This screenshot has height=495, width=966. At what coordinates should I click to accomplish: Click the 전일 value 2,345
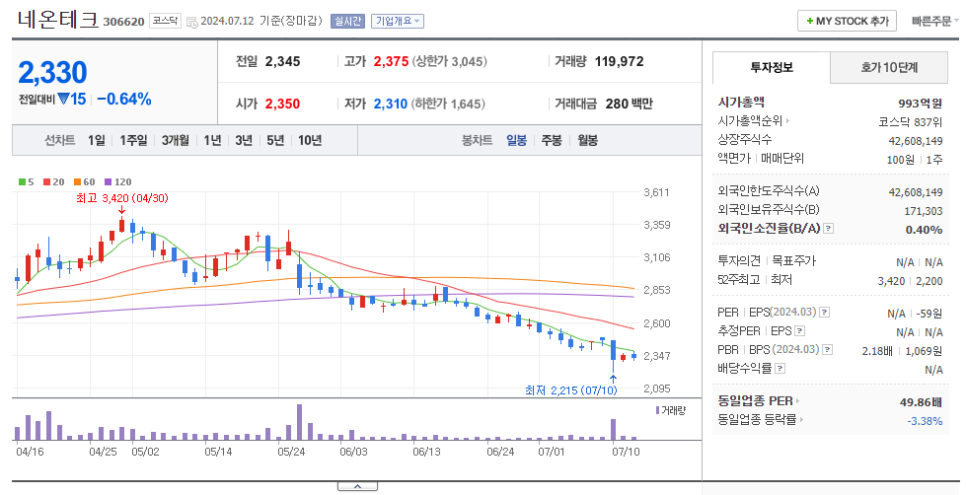coord(283,62)
